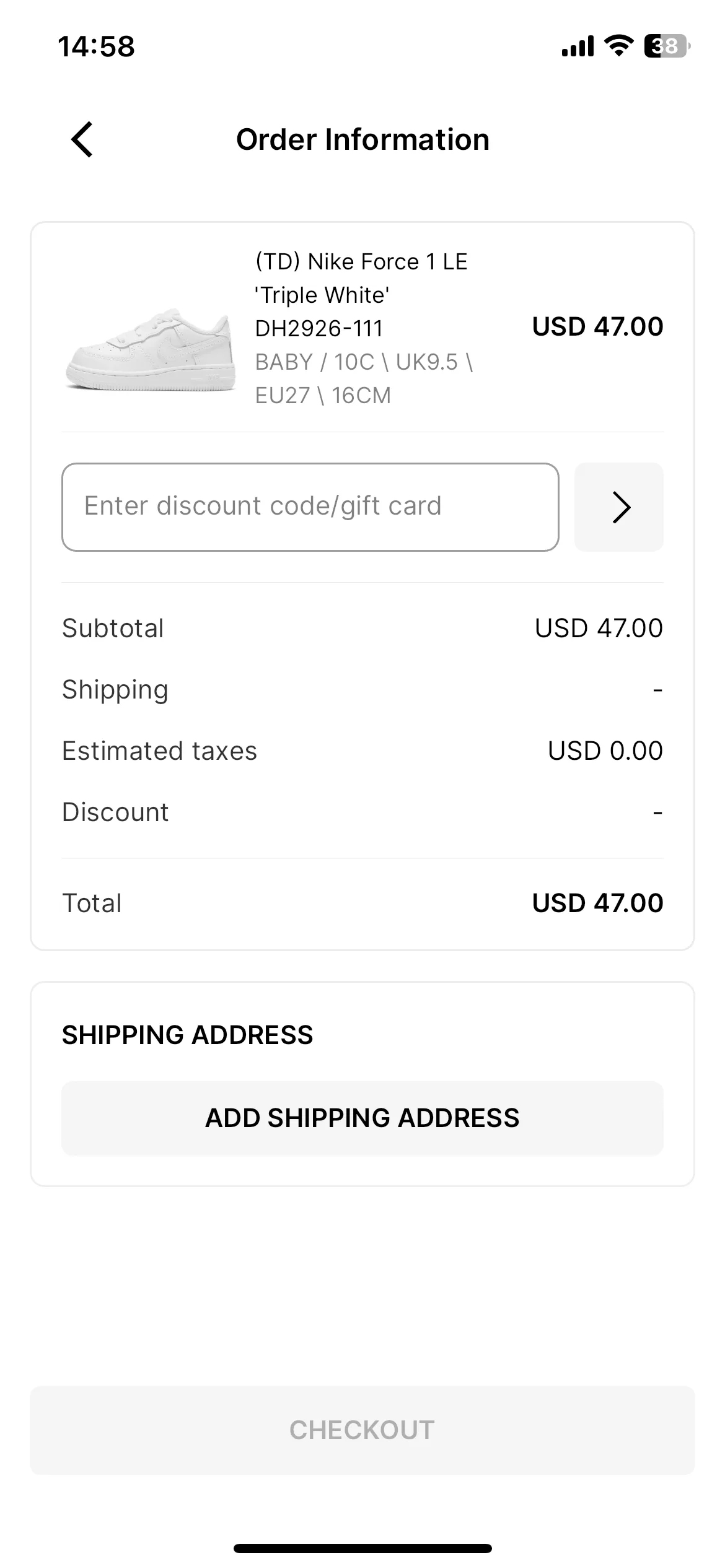Tap the battery indicator in status bar
The image size is (725, 1568).
point(667,46)
